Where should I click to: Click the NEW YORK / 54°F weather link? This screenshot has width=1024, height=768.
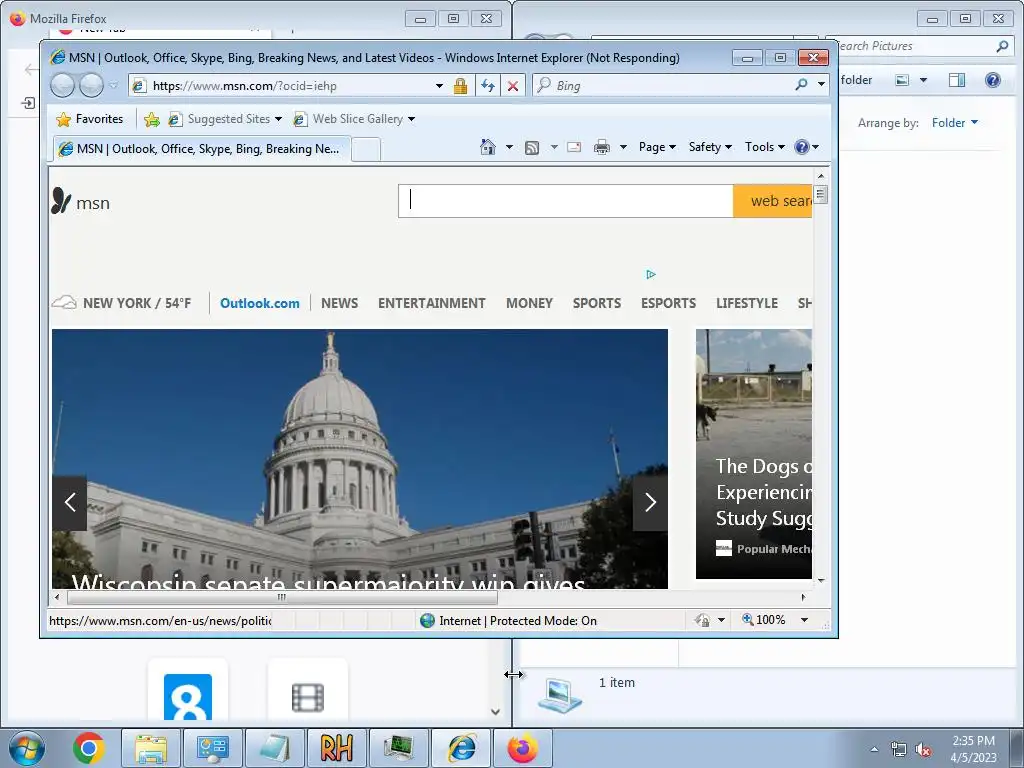click(x=121, y=303)
